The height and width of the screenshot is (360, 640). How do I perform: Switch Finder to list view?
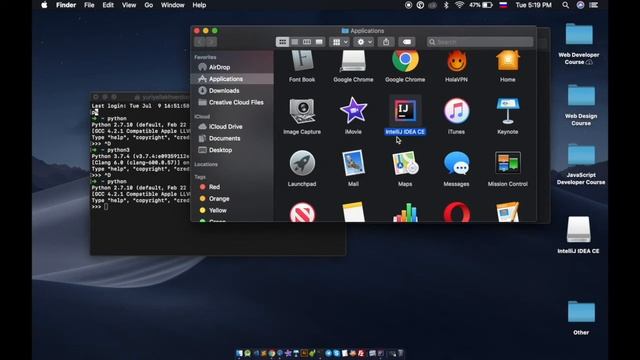[295, 42]
